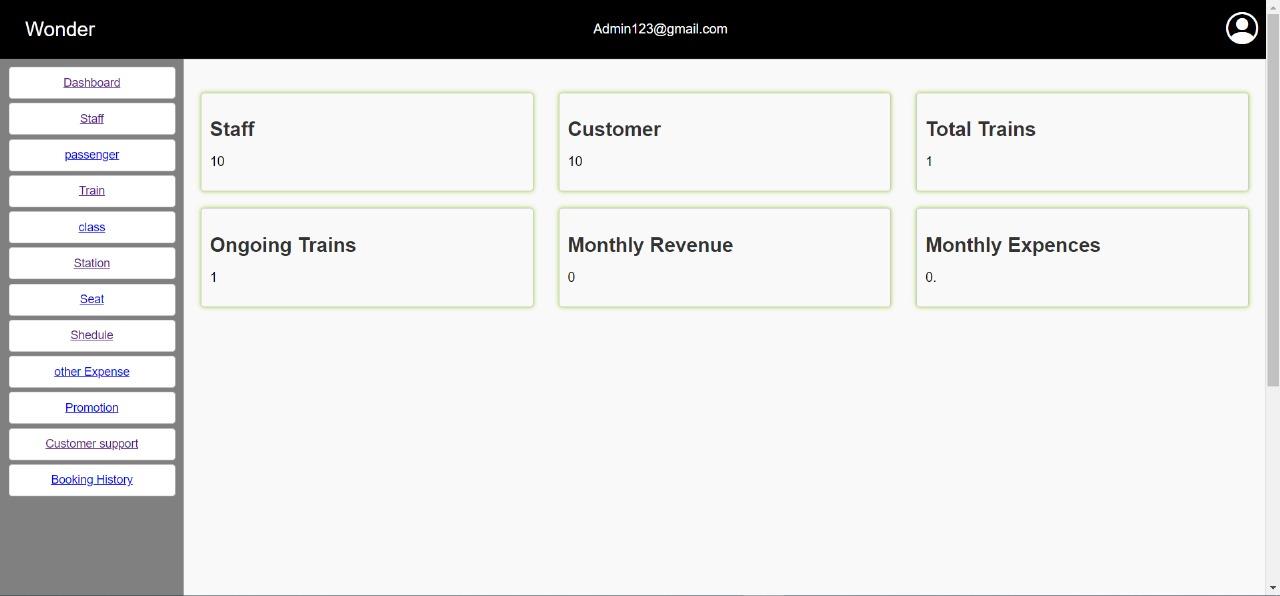Click the Wonder brand title
The height and width of the screenshot is (596, 1280).
click(60, 29)
